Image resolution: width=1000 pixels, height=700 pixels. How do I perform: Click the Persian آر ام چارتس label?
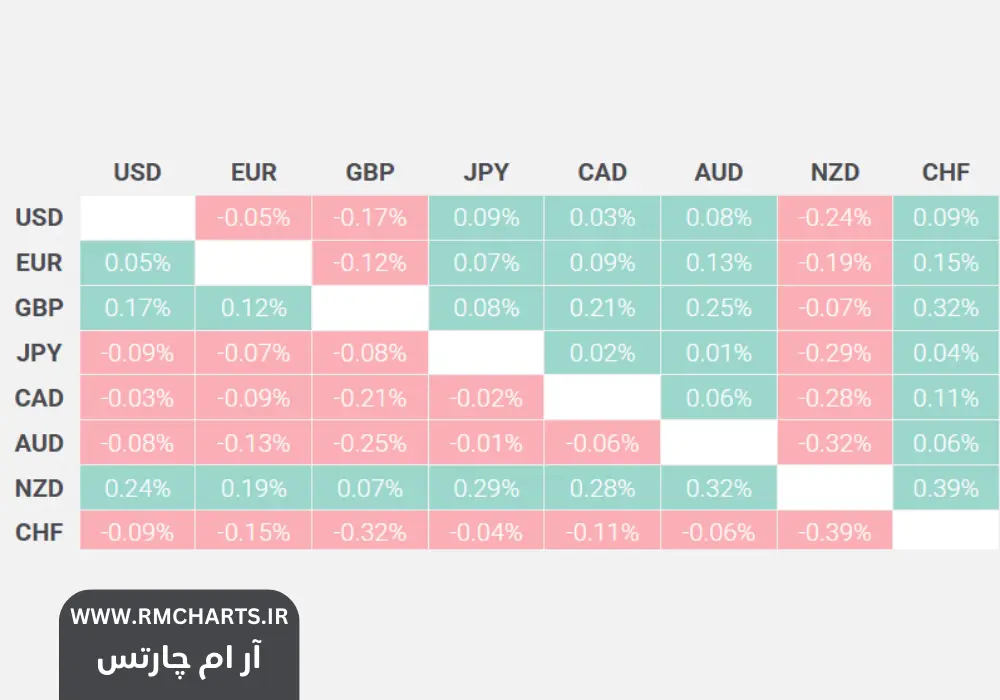click(x=179, y=658)
